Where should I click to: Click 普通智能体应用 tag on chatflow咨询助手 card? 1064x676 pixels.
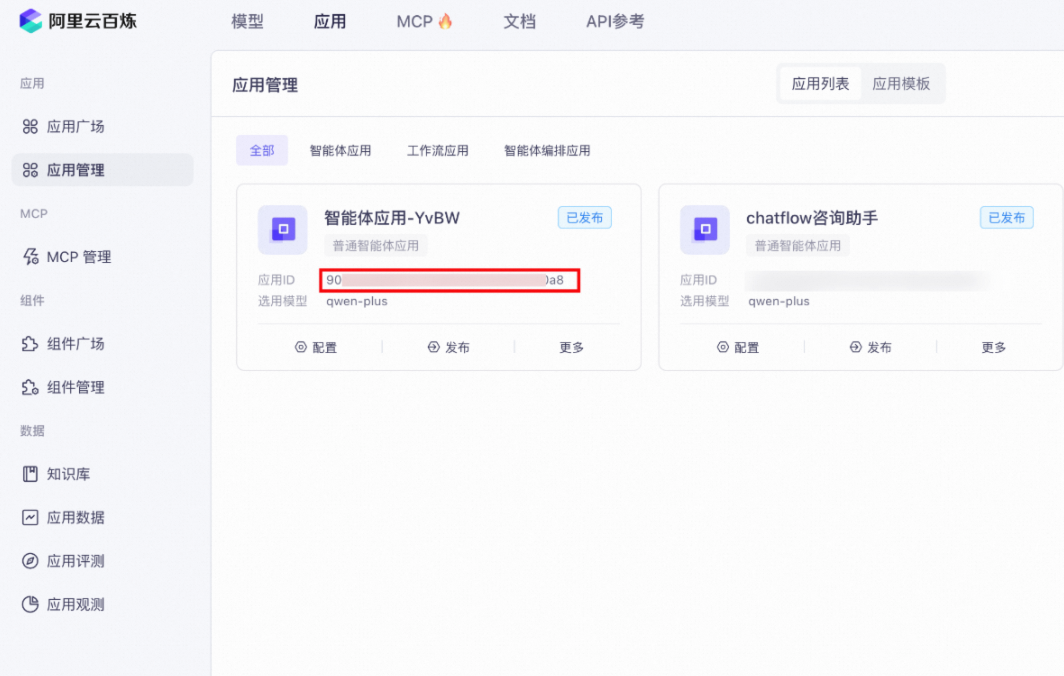click(x=797, y=246)
